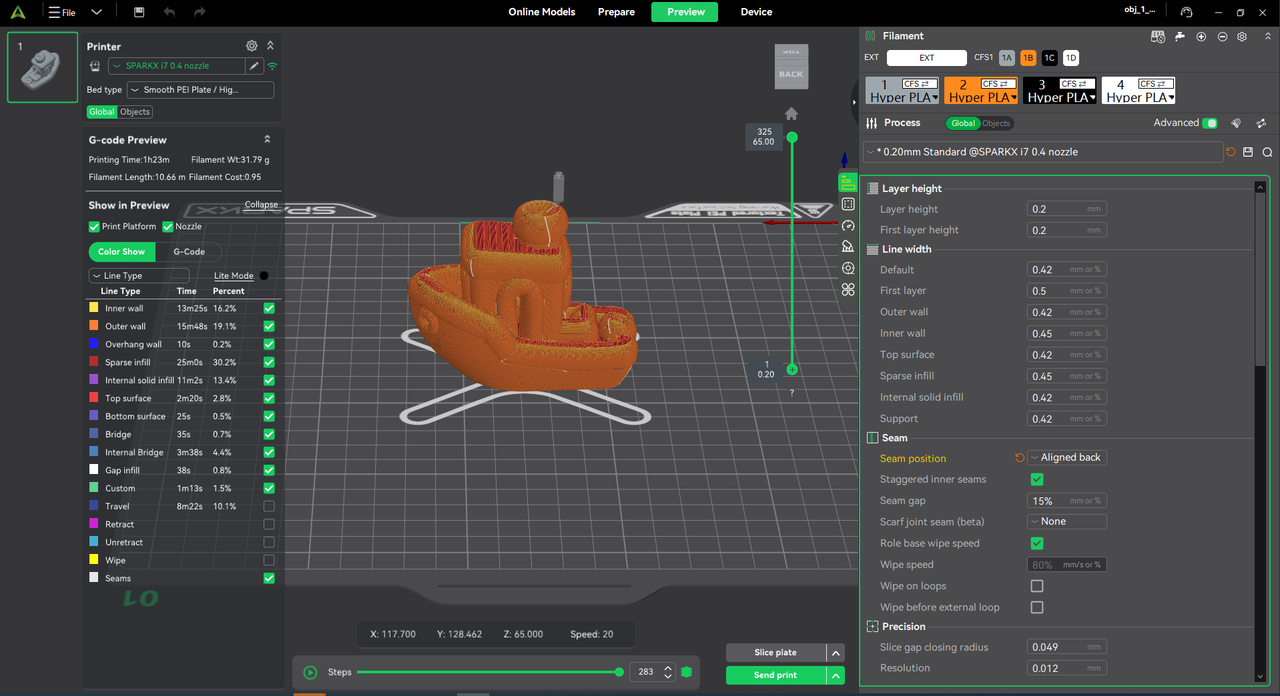Edit the SPARKX i7 printer preset
The height and width of the screenshot is (696, 1280).
pos(254,66)
